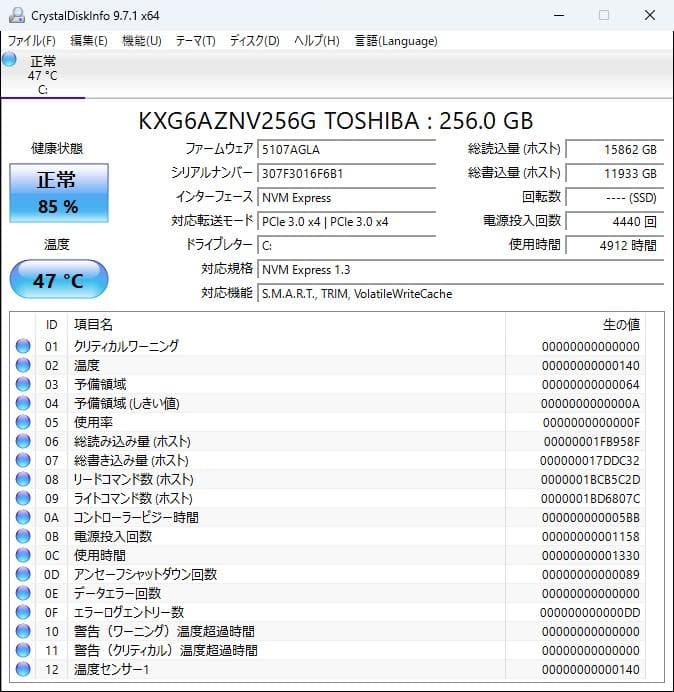Click raw value 000000000005BB
The width and height of the screenshot is (674, 692).
pyautogui.click(x=591, y=517)
